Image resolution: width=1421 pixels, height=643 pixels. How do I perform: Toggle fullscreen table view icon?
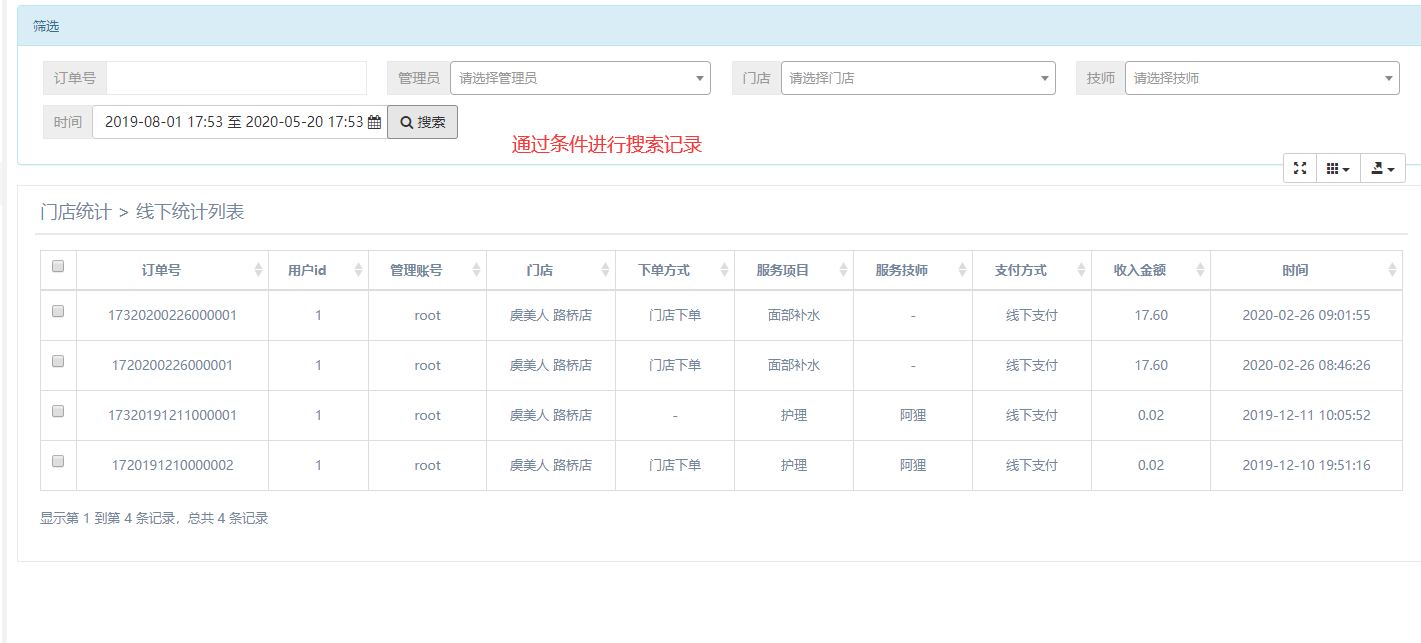(1300, 168)
